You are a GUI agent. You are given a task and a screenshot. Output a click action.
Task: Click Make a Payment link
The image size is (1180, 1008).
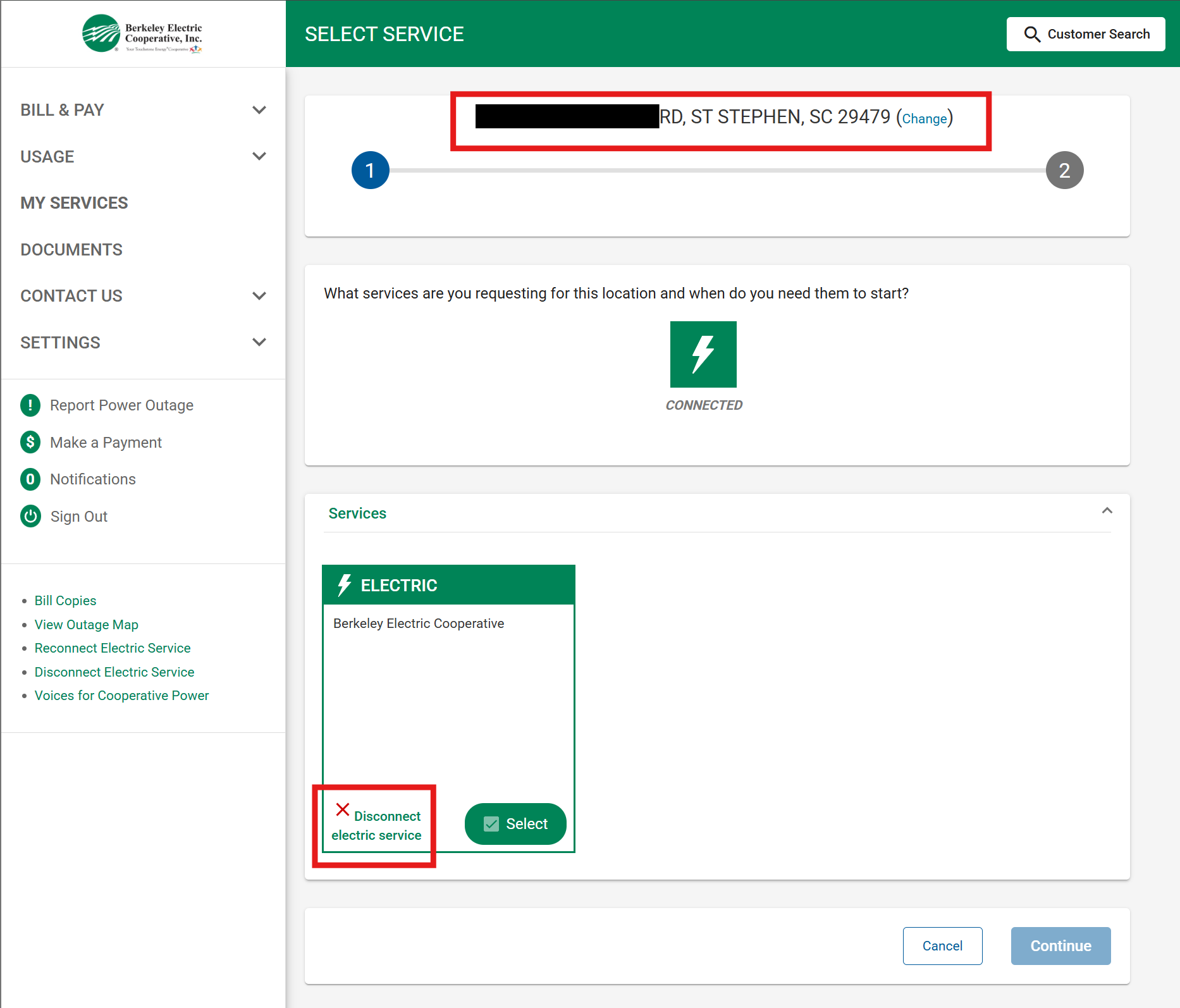click(x=106, y=443)
